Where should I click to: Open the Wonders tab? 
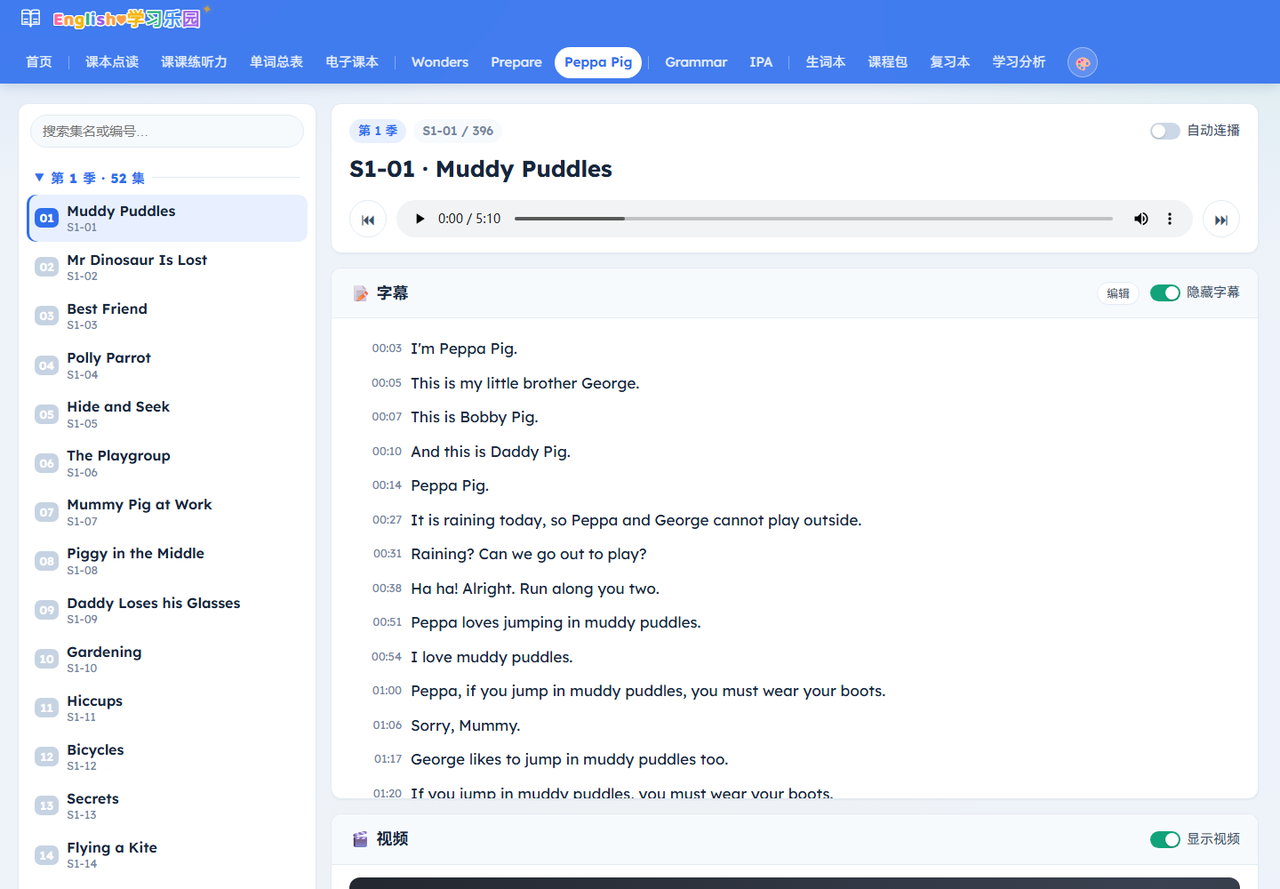(x=440, y=62)
